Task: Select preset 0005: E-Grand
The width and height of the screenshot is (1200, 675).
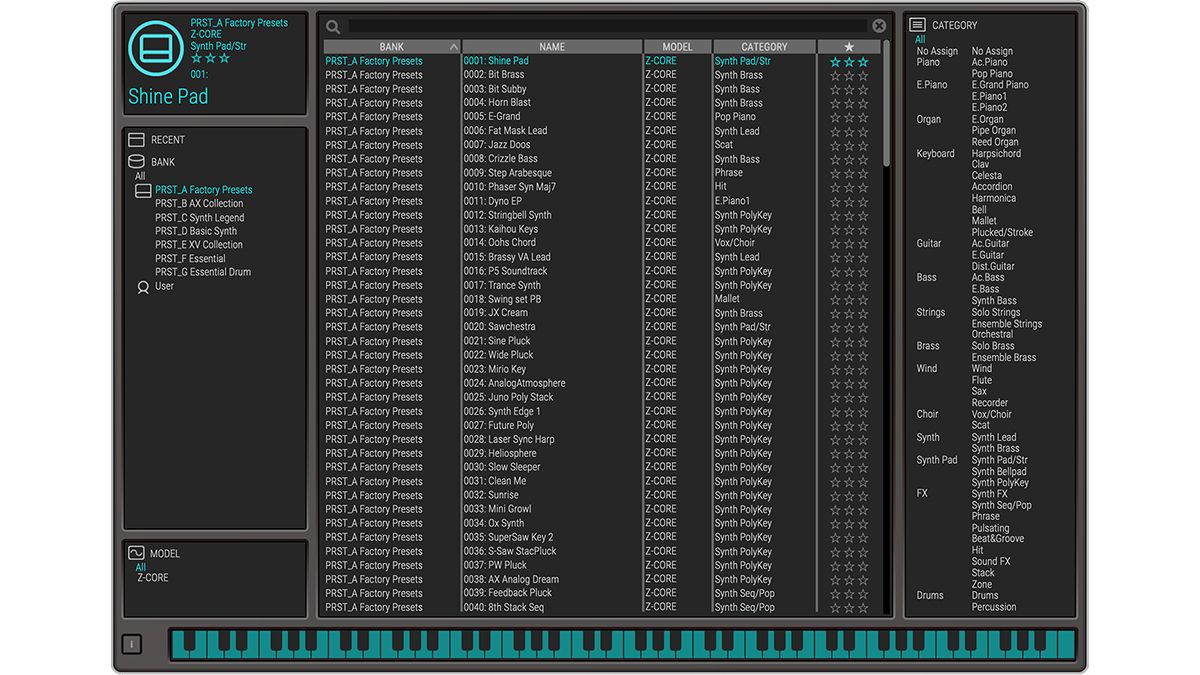Action: pos(492,117)
